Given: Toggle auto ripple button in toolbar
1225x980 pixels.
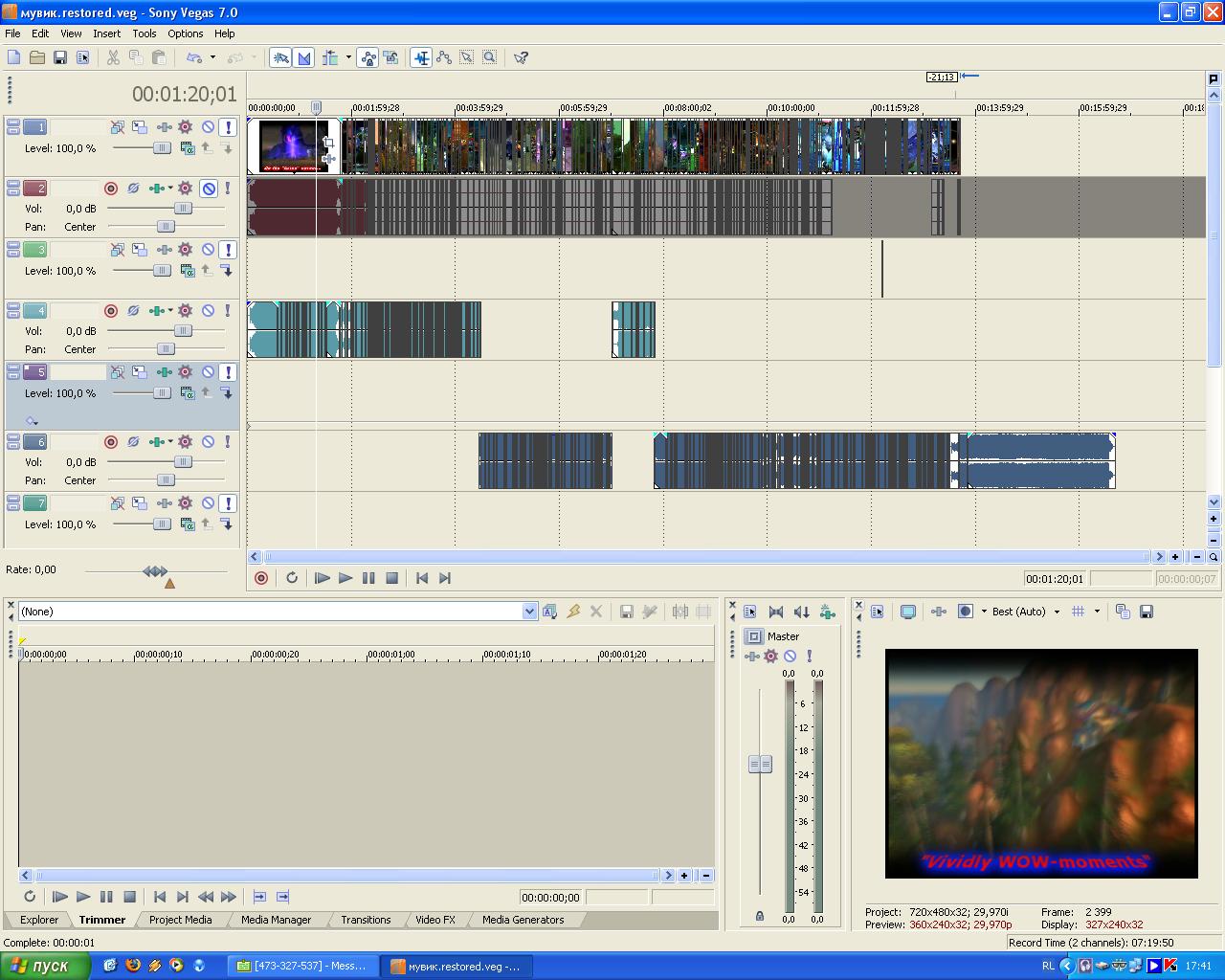Looking at the screenshot, I should (x=330, y=57).
